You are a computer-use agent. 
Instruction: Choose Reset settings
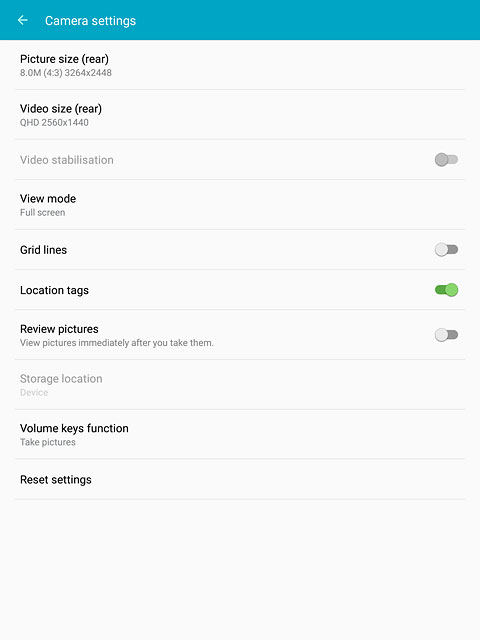[240, 479]
